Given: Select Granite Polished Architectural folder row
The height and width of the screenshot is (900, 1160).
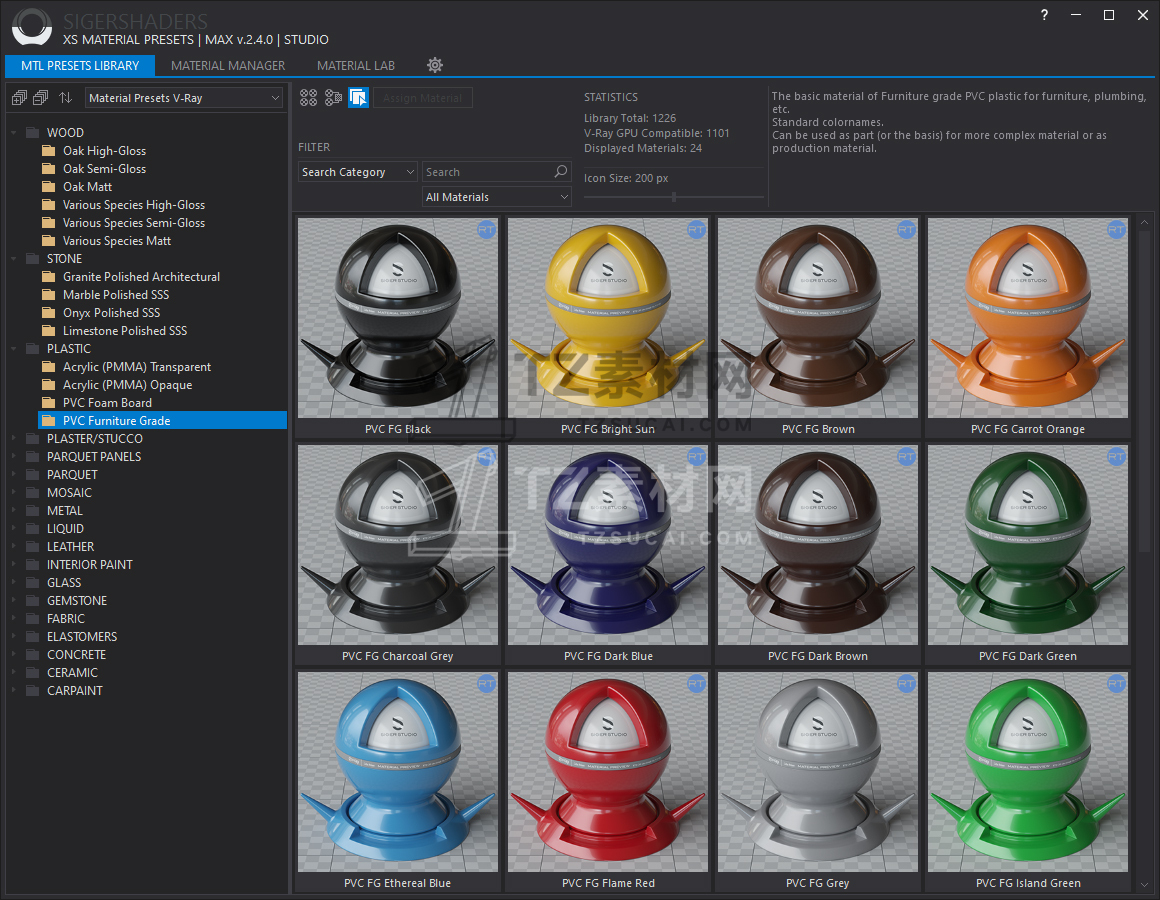Looking at the screenshot, I should 162,277.
